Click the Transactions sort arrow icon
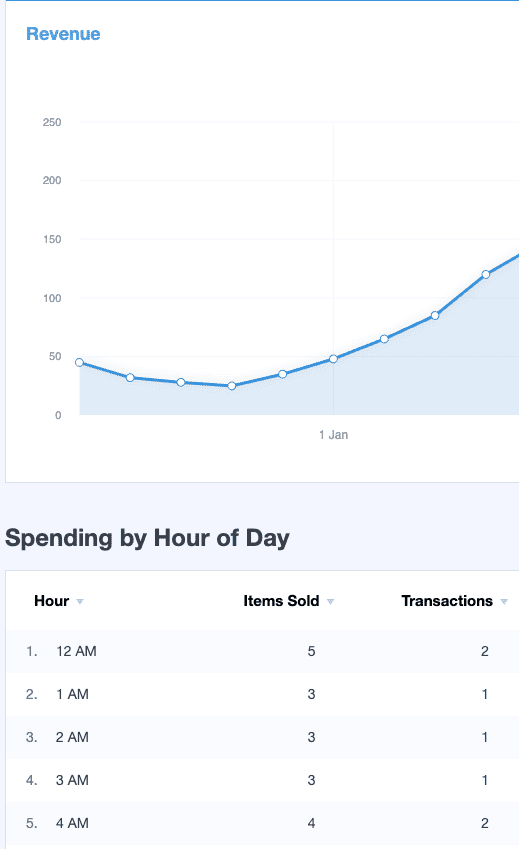 tap(504, 602)
